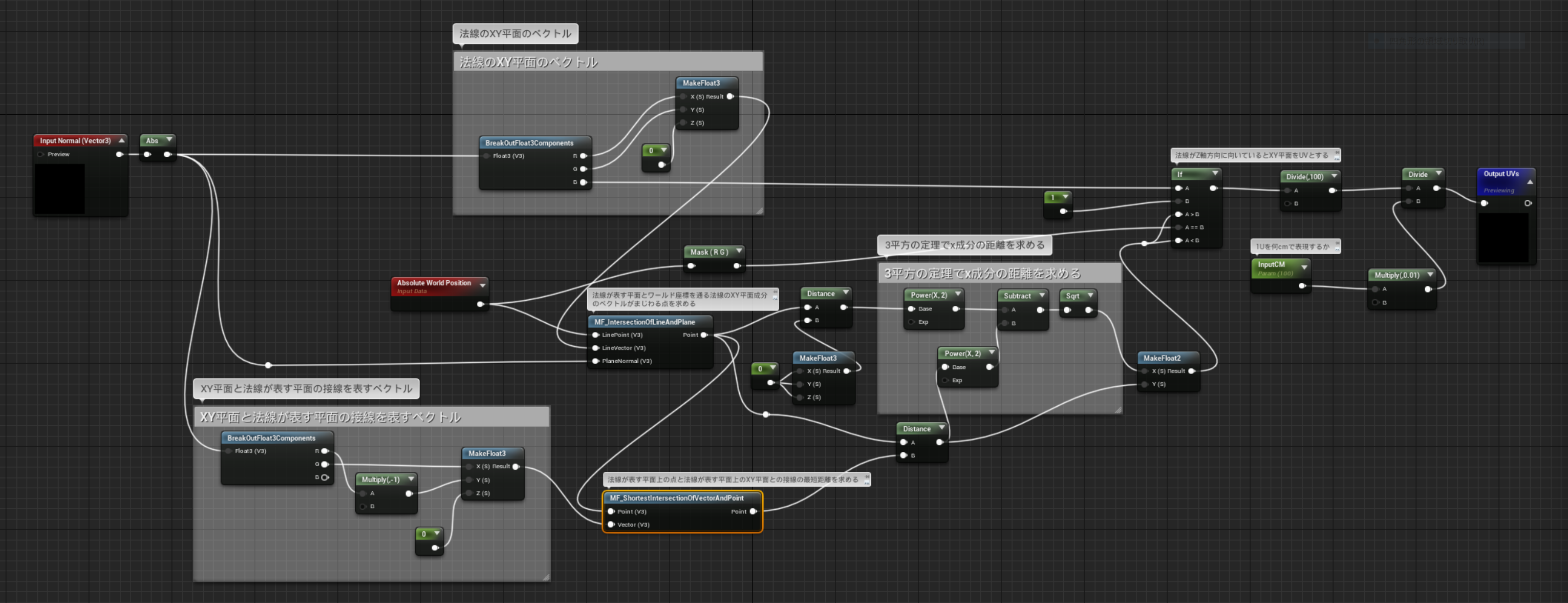Toggle the constant 1 node arrow
Viewport: 1568px width, 603px height.
point(1065,197)
